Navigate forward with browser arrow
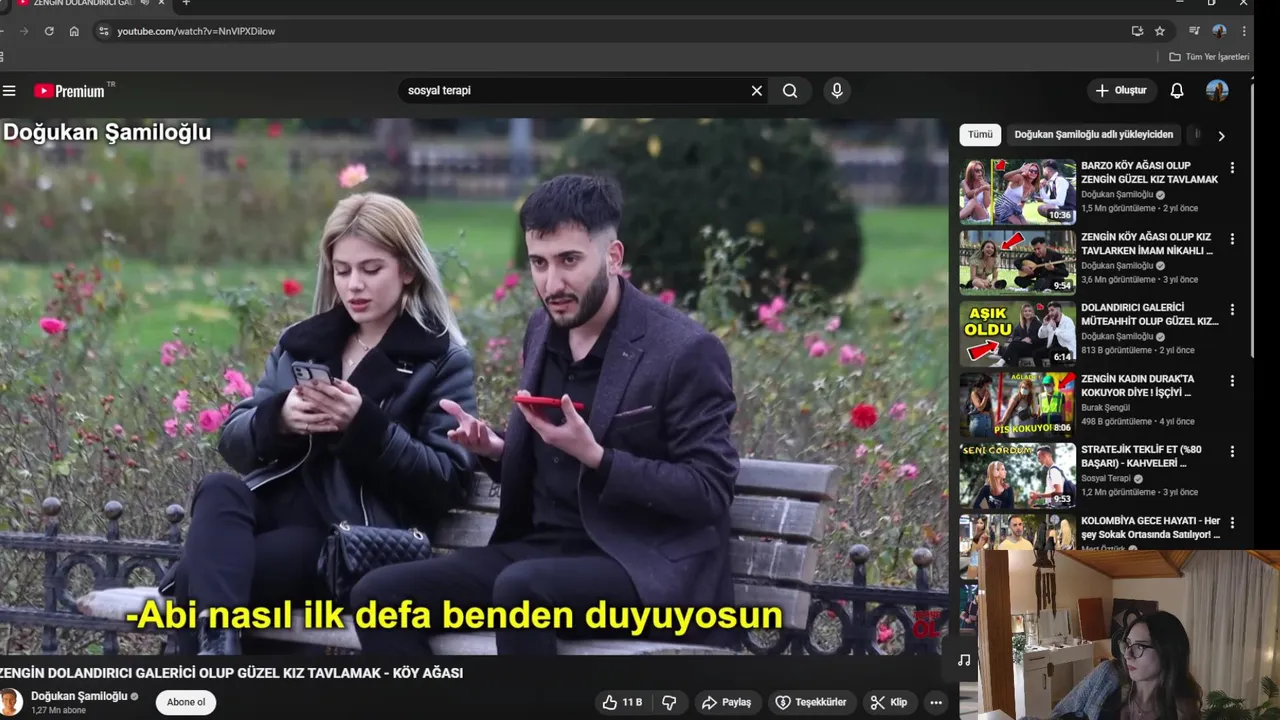Screen dimensions: 1280x720 (x=24, y=31)
